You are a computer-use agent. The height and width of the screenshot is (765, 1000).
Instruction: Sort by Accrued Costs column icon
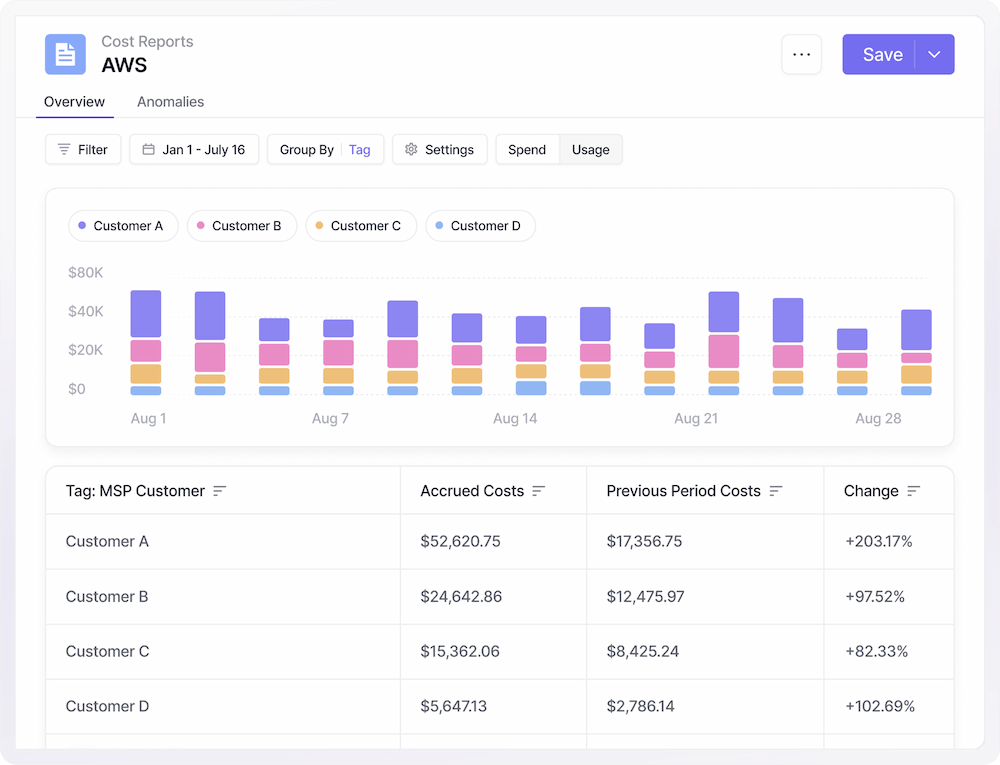click(x=539, y=491)
